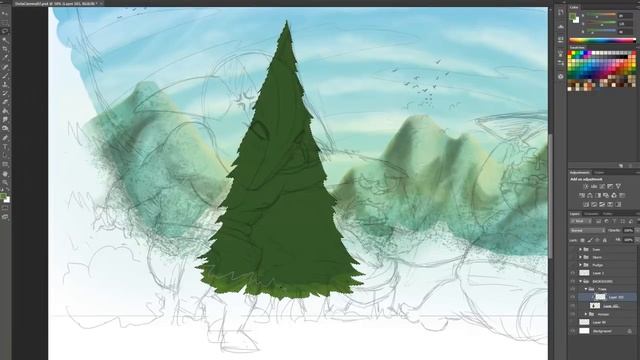Toggle visibility of Layer 3
The image size is (640, 360).
[572, 273]
